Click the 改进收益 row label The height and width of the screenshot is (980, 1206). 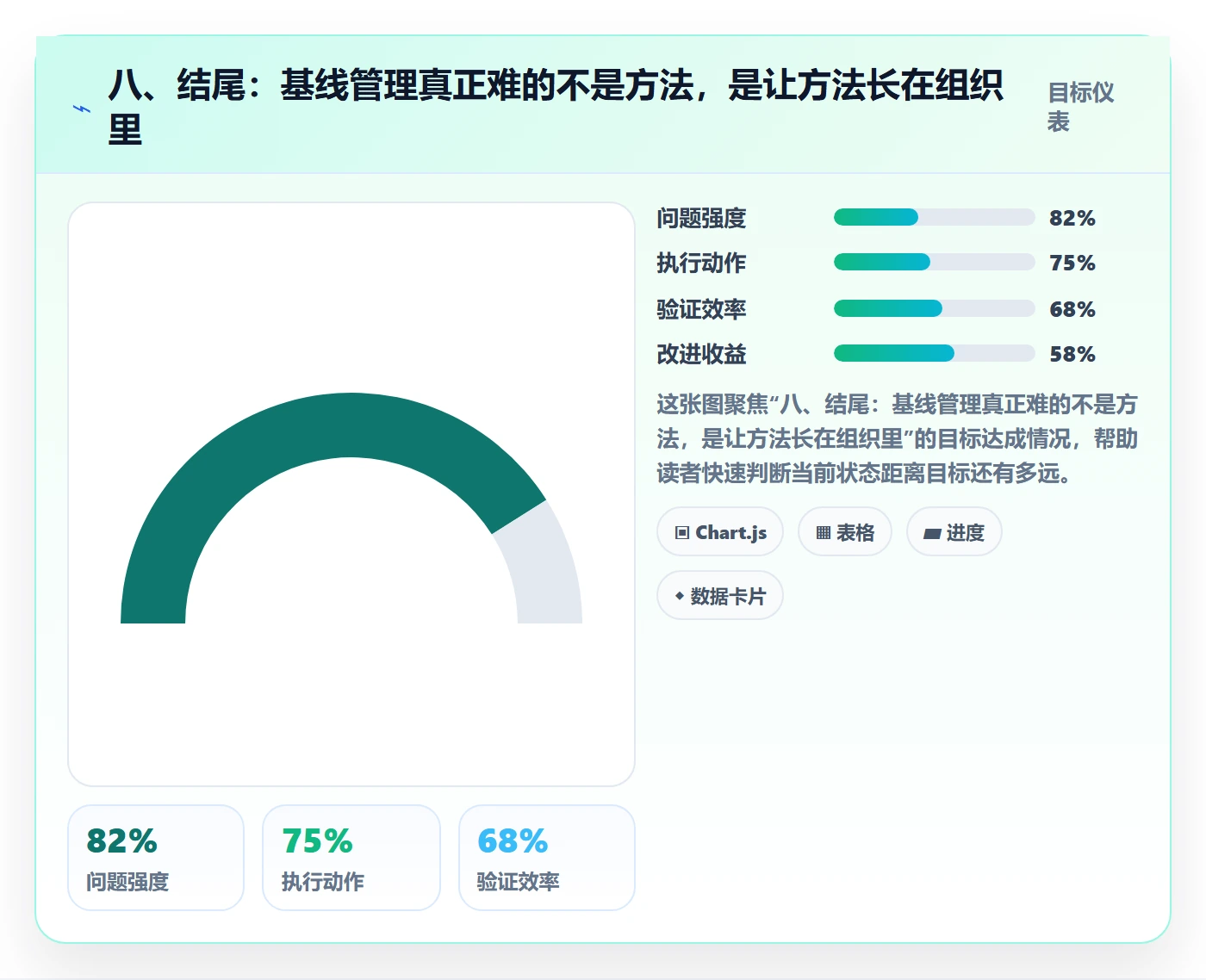701,354
